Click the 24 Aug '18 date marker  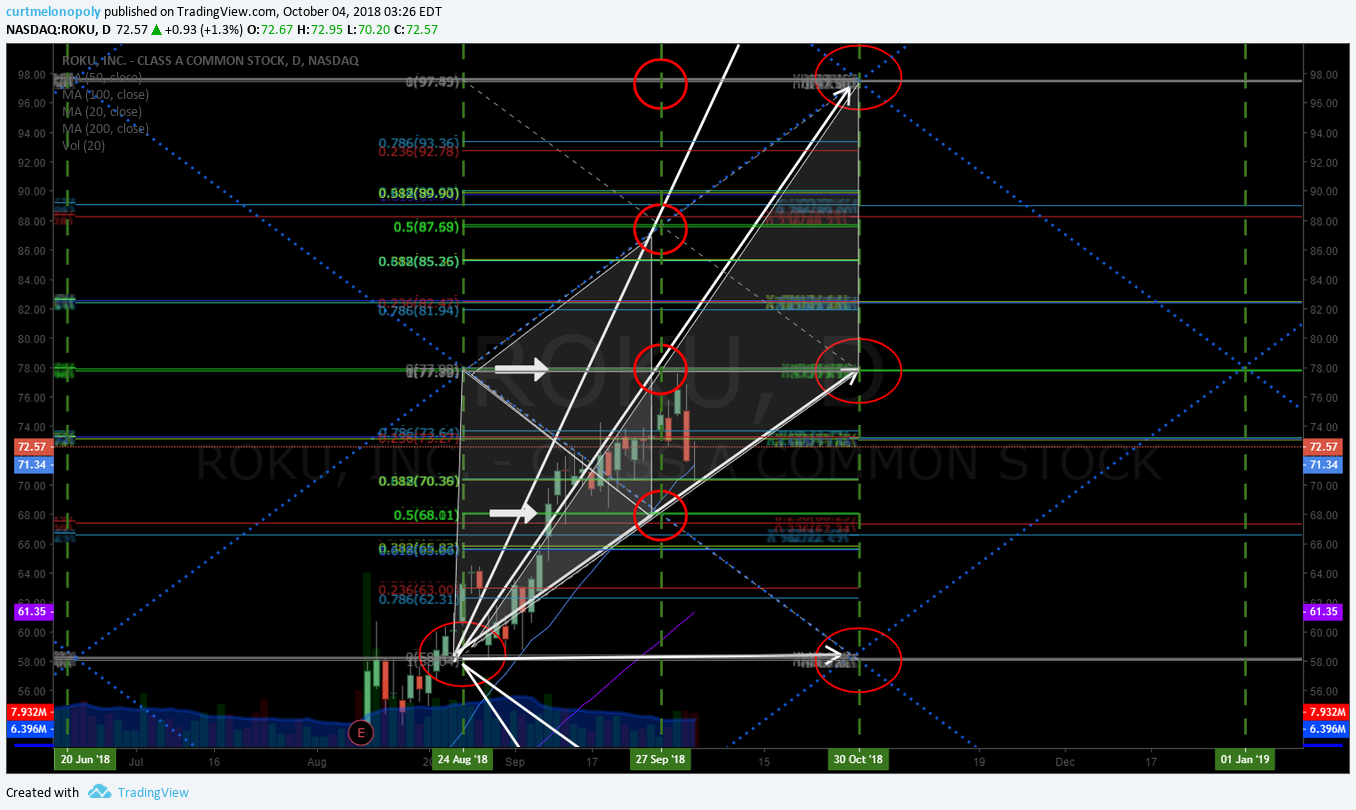pyautogui.click(x=463, y=760)
